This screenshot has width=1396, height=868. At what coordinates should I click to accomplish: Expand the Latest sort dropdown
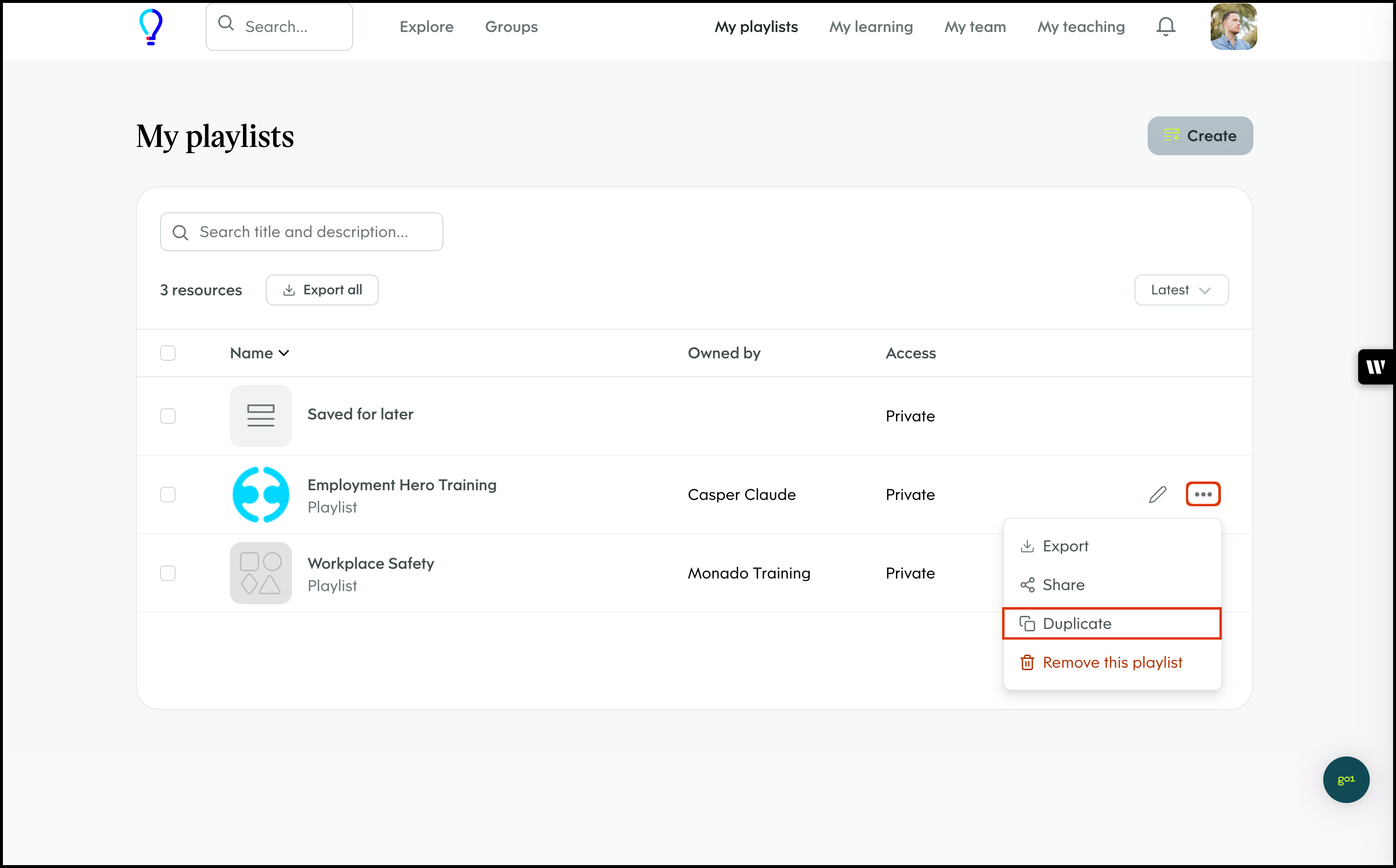point(1181,290)
